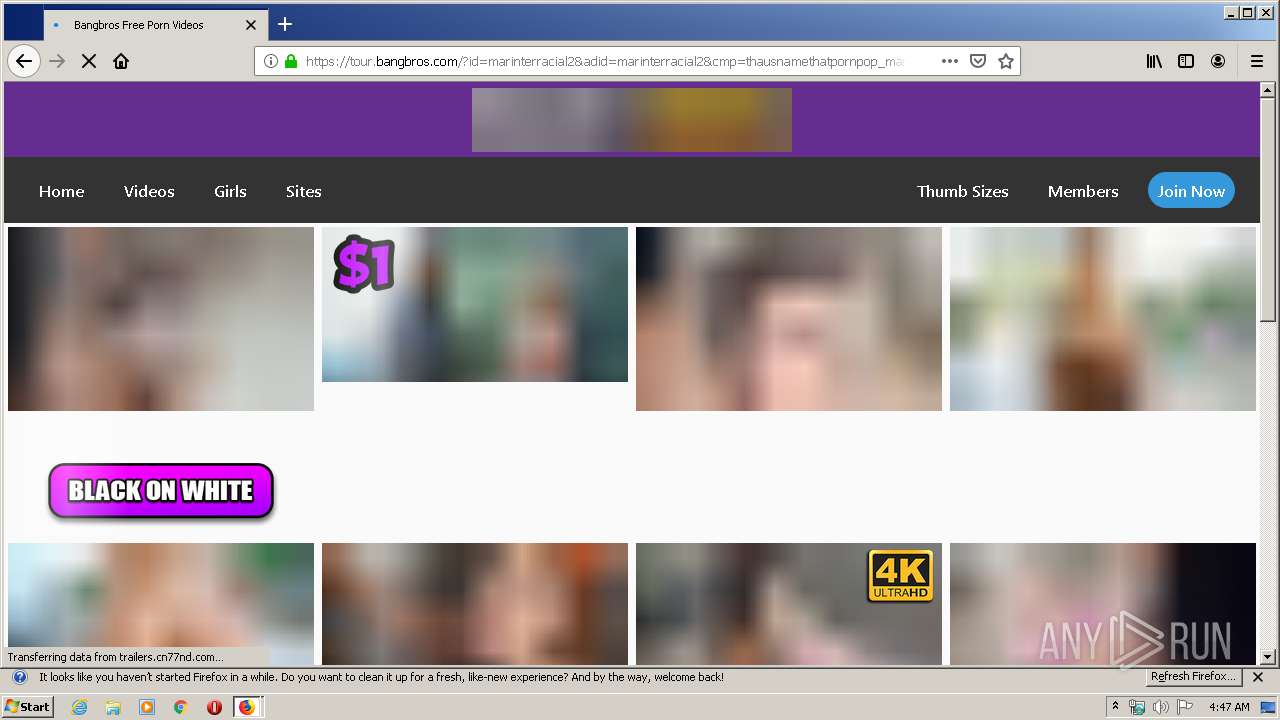Show hidden system tray icons

click(x=1115, y=707)
